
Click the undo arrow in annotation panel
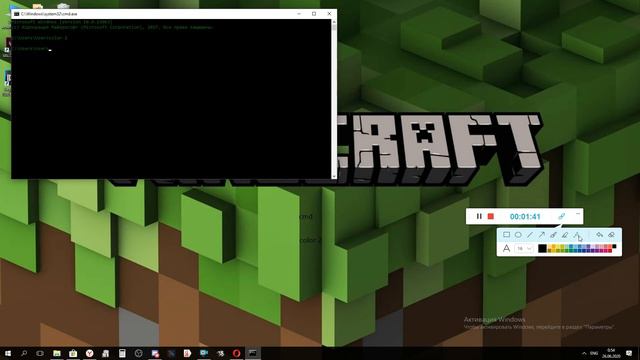(x=599, y=235)
